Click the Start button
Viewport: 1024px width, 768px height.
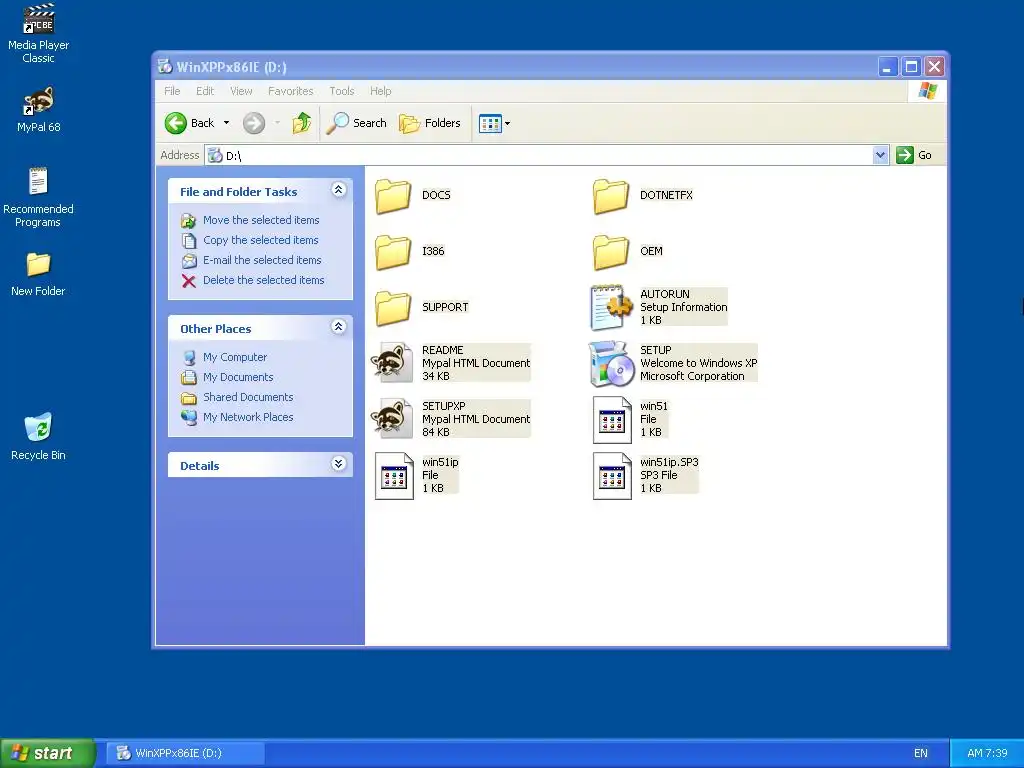tap(47, 753)
